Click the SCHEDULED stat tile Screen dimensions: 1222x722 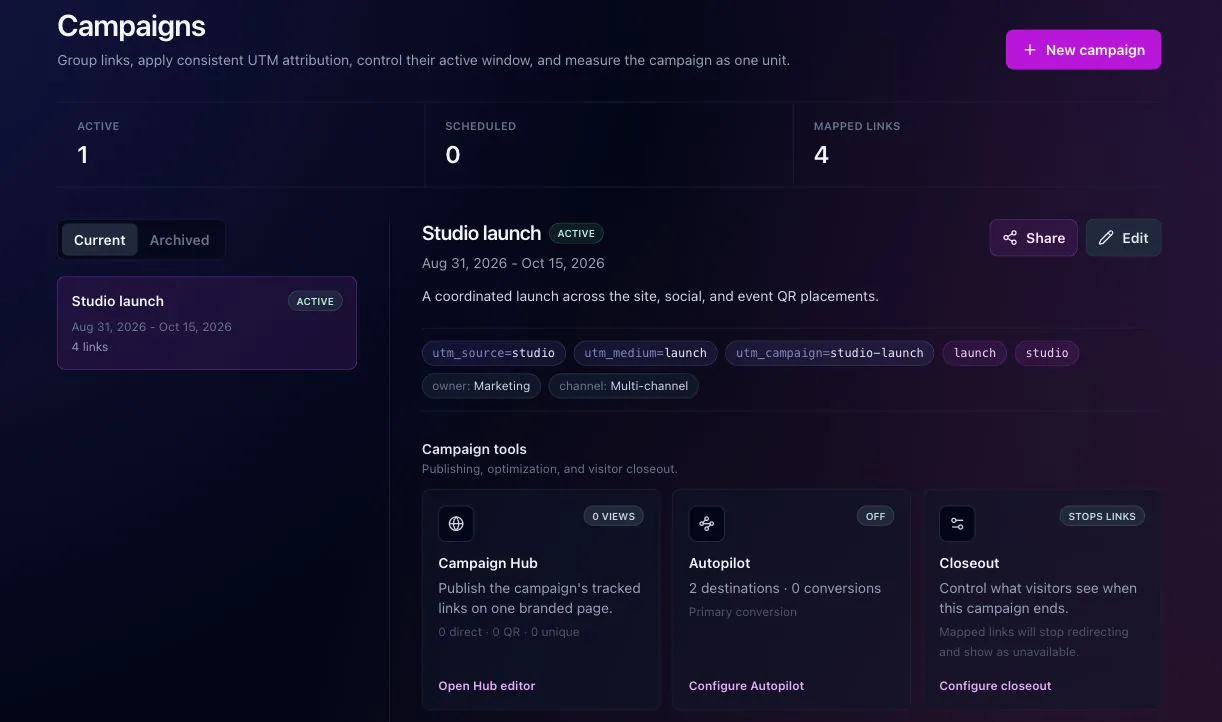609,144
